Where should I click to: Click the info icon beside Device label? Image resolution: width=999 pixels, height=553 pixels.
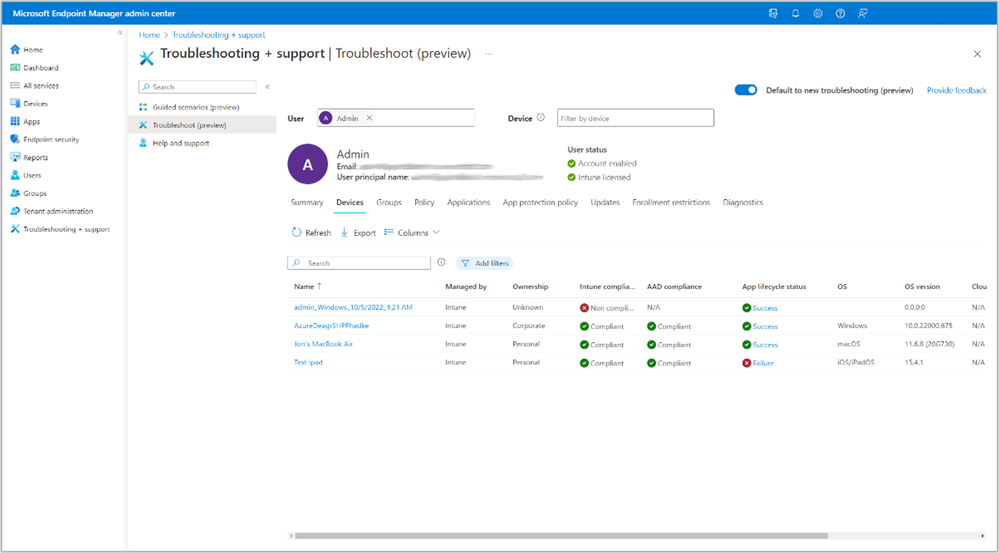[x=541, y=117]
